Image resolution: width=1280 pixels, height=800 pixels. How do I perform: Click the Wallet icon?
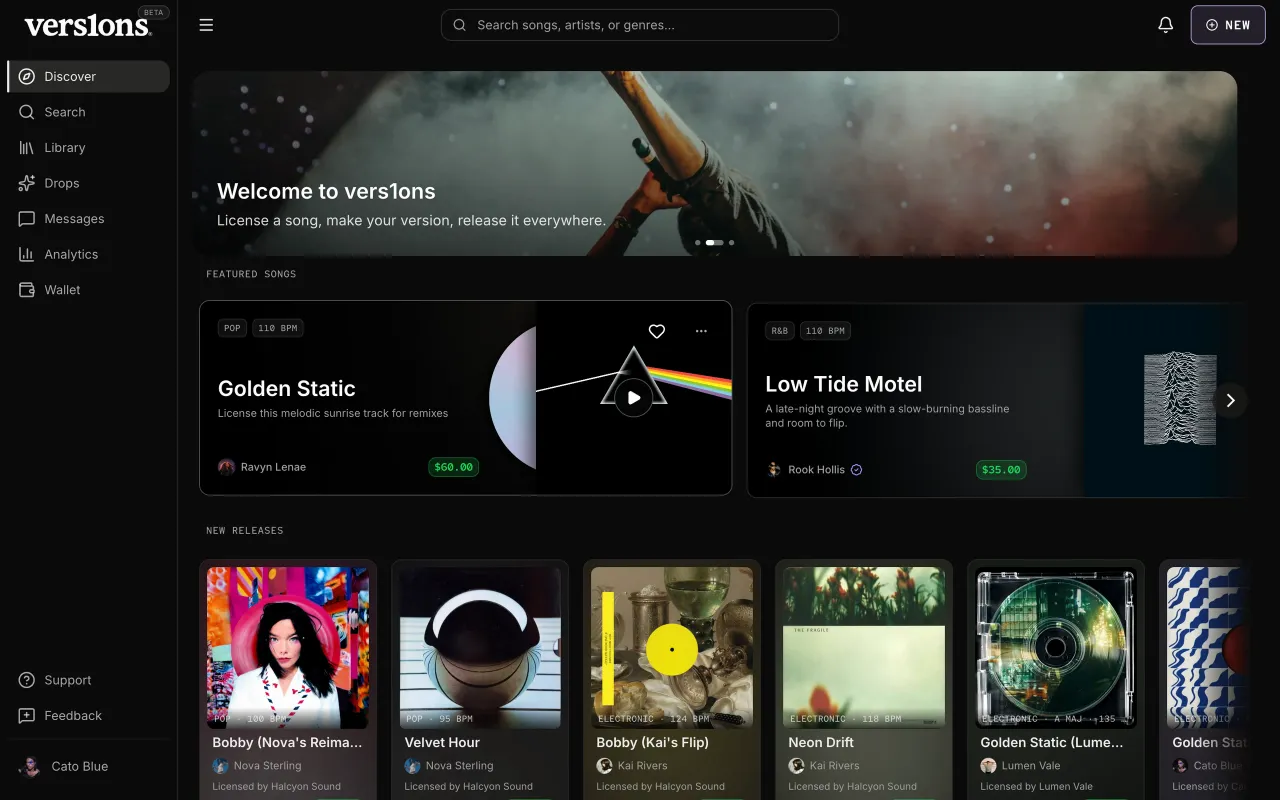pyautogui.click(x=27, y=290)
